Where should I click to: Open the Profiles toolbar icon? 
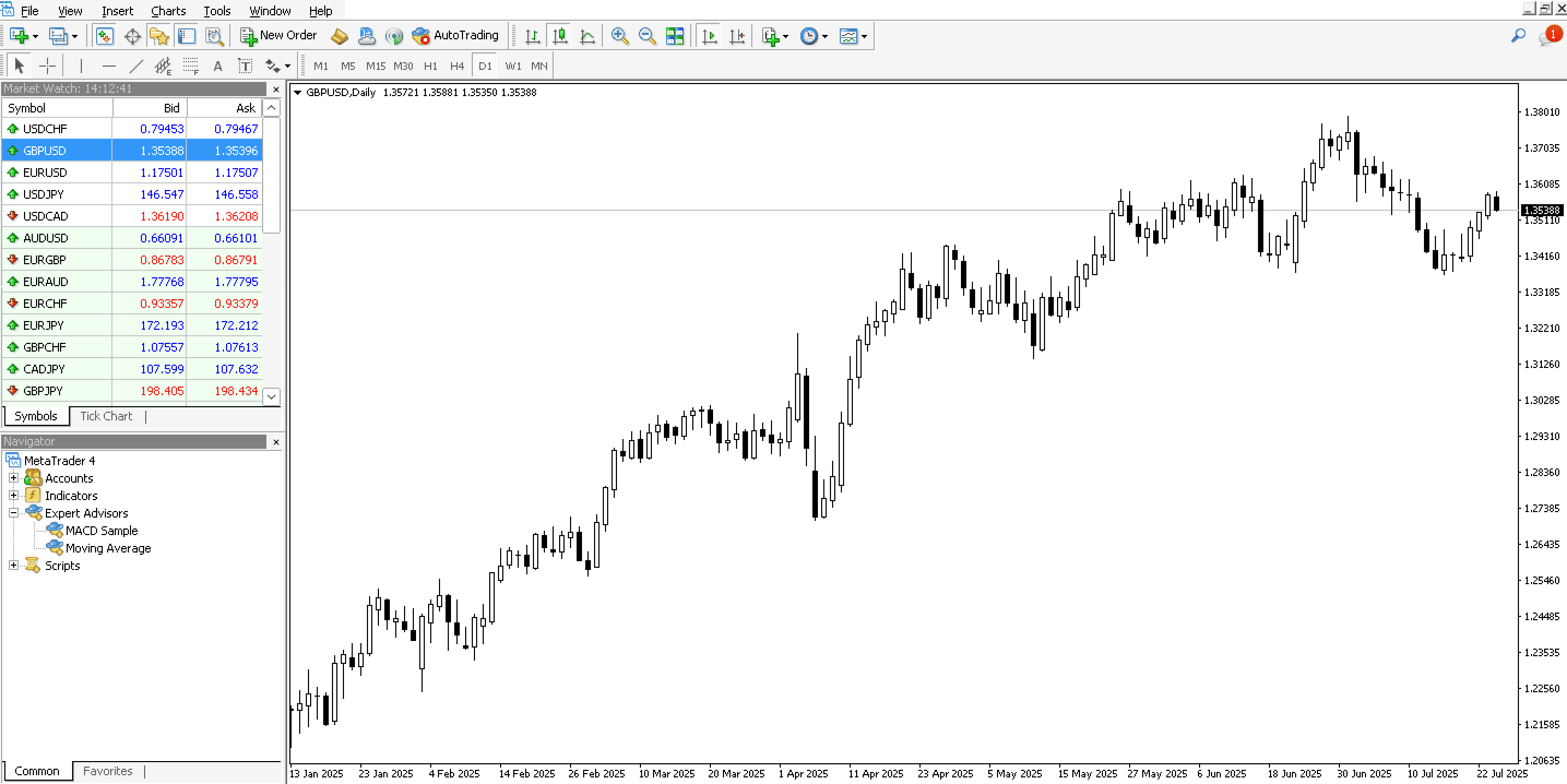(x=58, y=36)
